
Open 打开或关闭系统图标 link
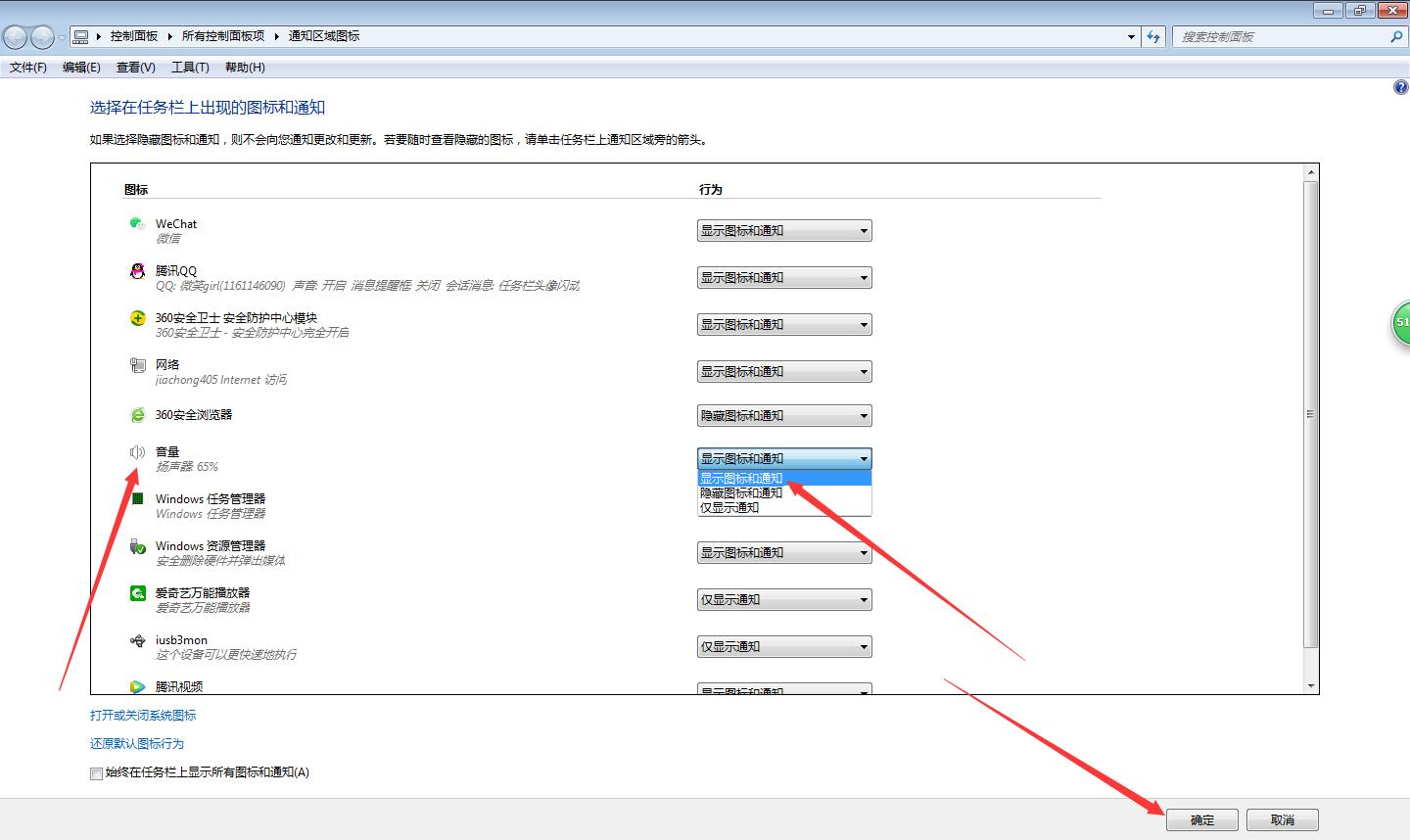(143, 716)
